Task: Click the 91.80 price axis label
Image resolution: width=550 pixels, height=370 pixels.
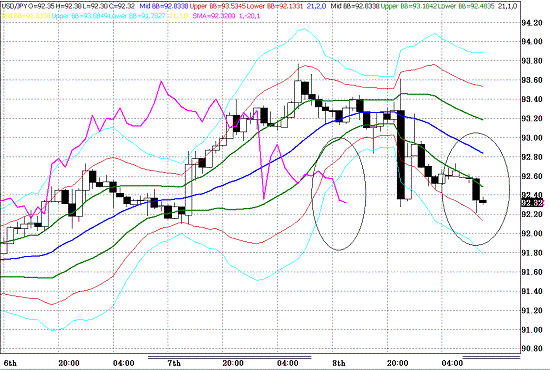Action: (x=532, y=253)
